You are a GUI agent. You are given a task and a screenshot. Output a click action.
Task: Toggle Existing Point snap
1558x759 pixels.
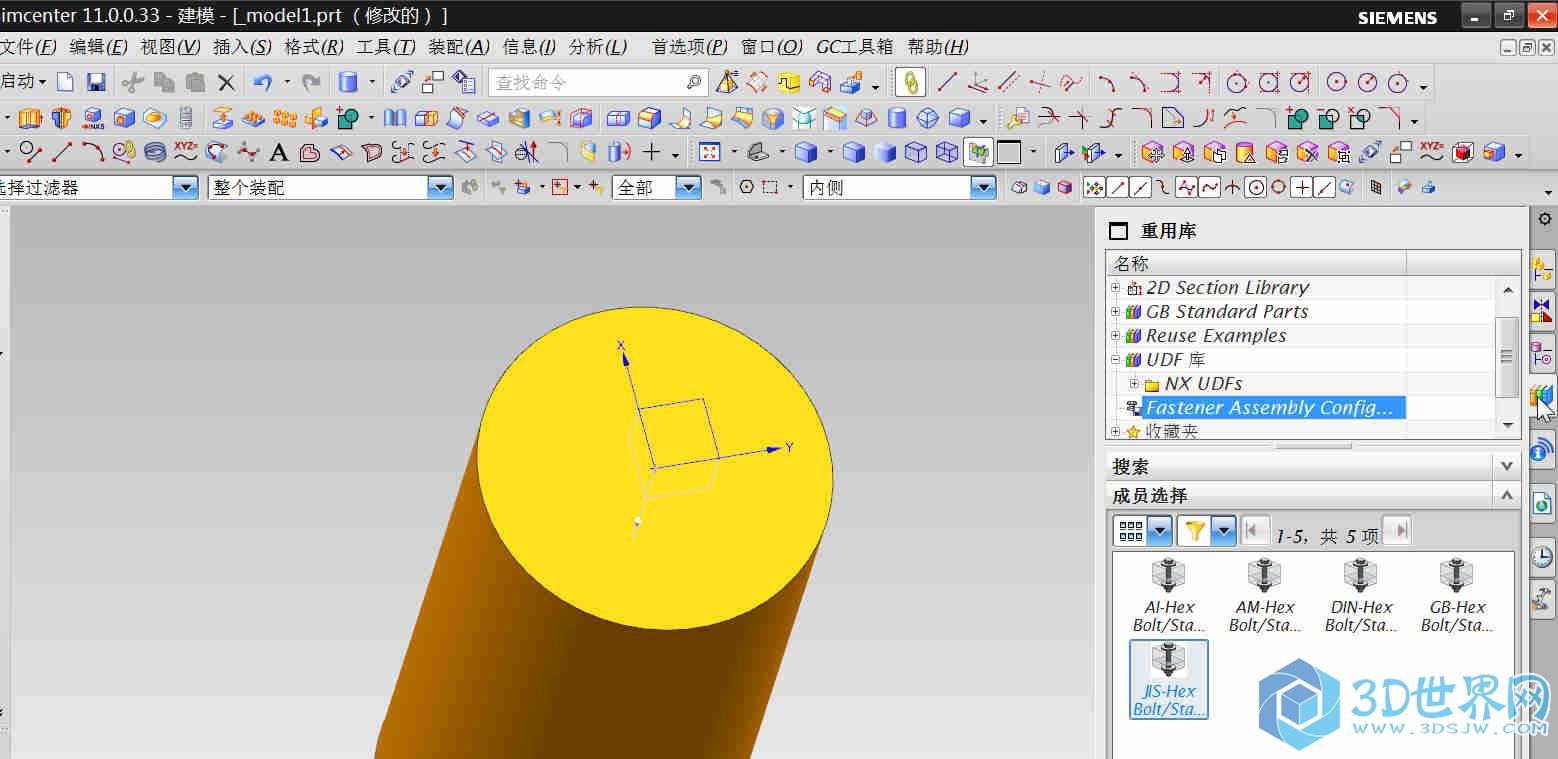coord(1302,187)
